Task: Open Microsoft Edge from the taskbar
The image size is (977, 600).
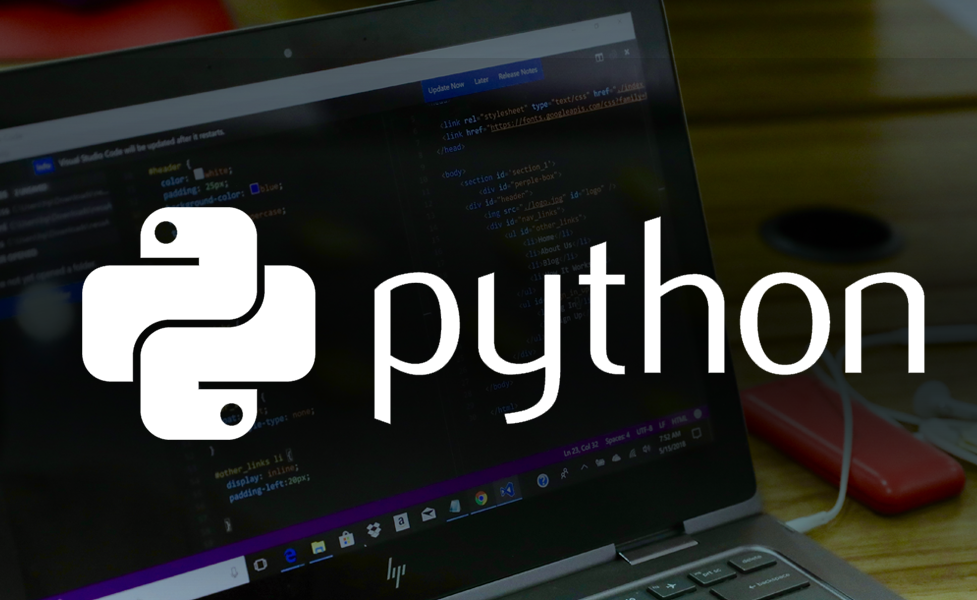Action: click(x=292, y=555)
